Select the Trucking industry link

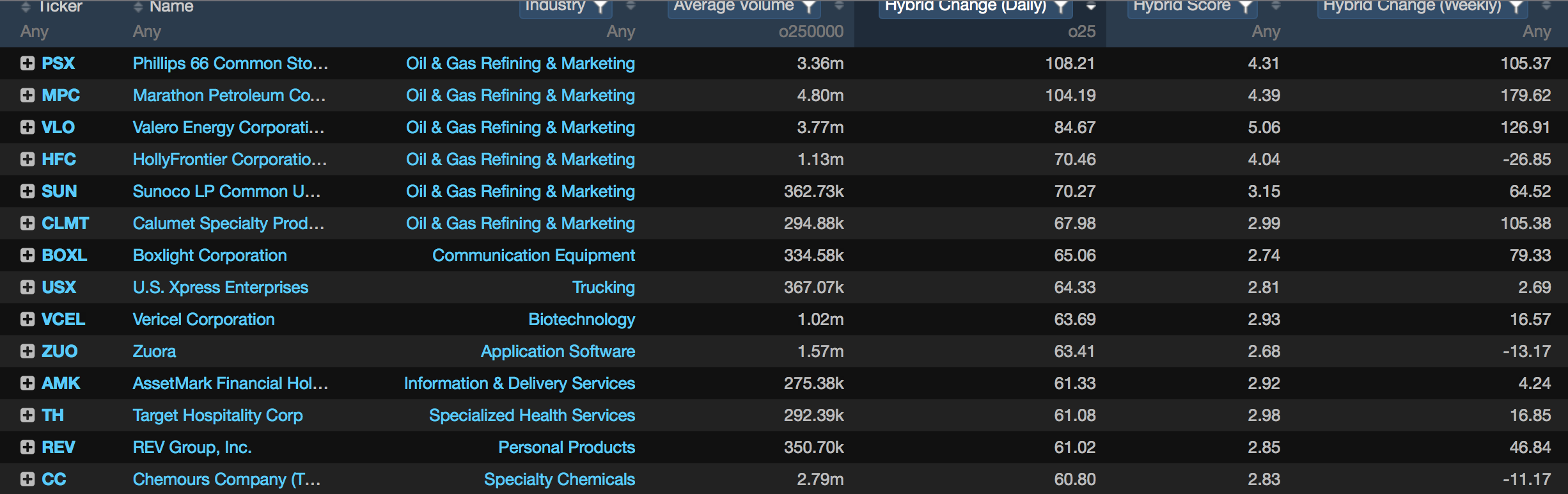pos(604,287)
